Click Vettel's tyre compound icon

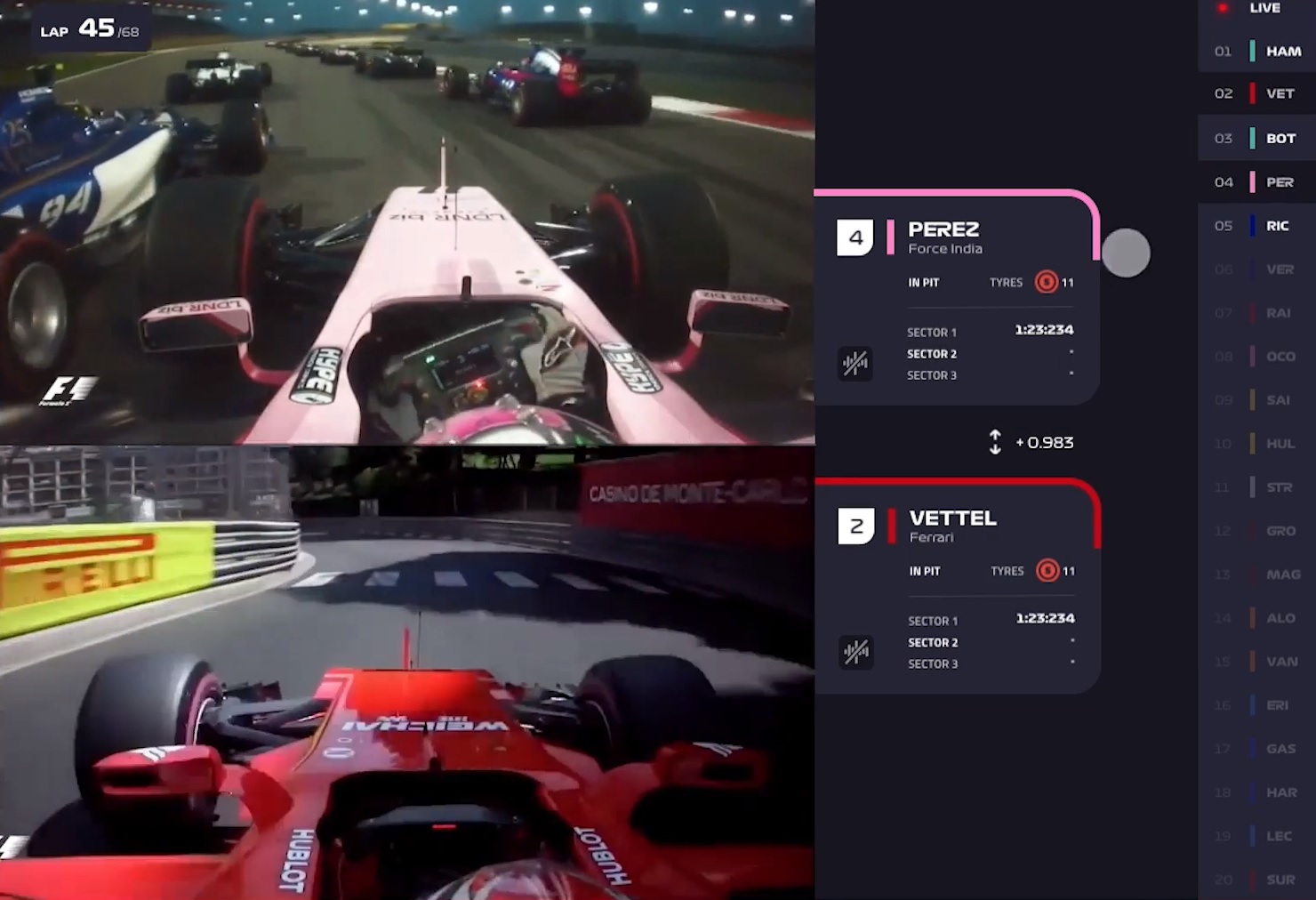pos(1047,571)
